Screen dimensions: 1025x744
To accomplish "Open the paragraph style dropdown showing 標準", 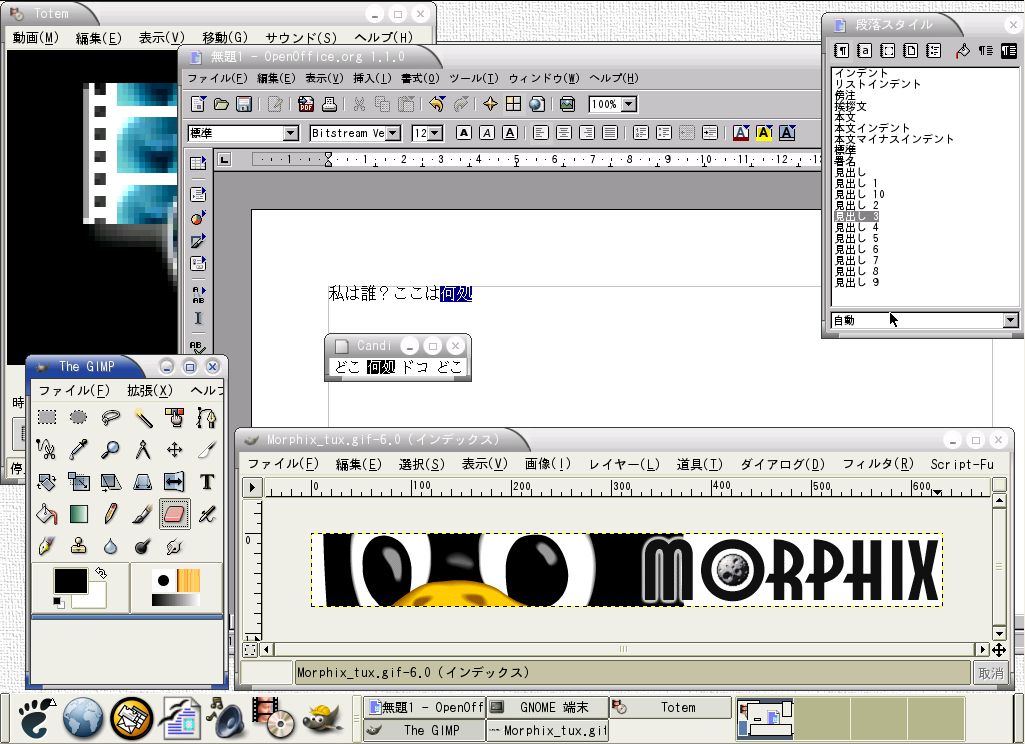I will pos(290,133).
